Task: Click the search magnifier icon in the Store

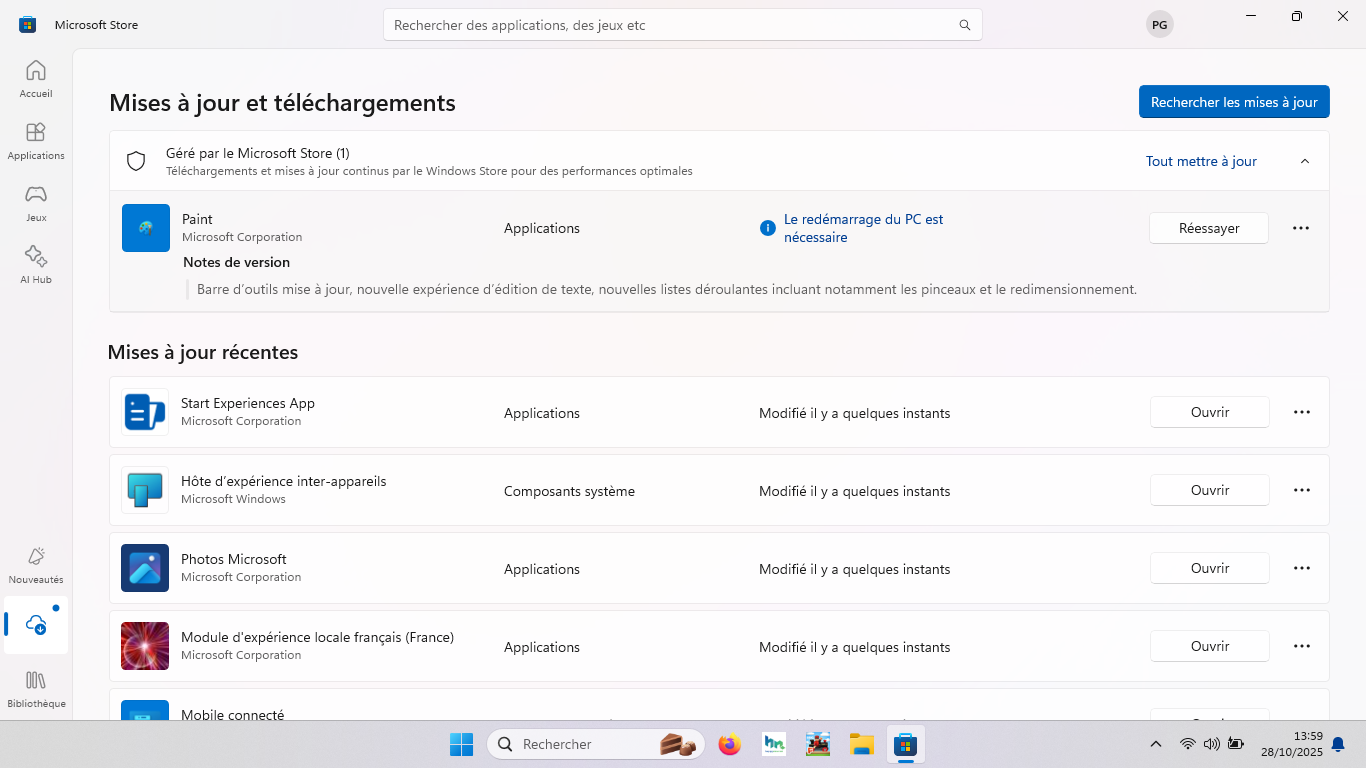Action: coord(965,25)
